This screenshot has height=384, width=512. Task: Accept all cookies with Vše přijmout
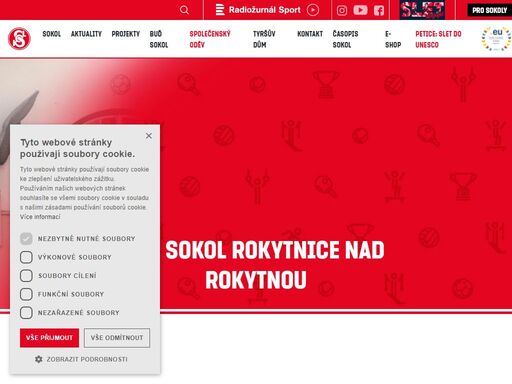[x=49, y=338]
